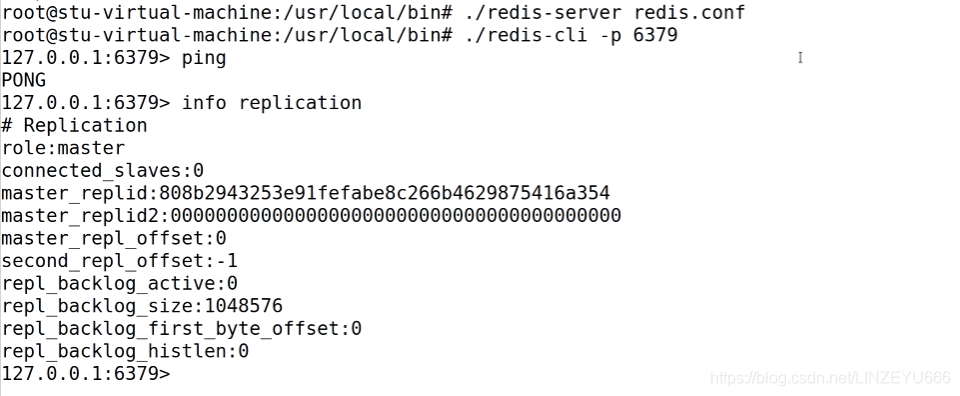The image size is (960, 396).
Task: Click the master_replid2 zeros value
Action: tap(396, 215)
